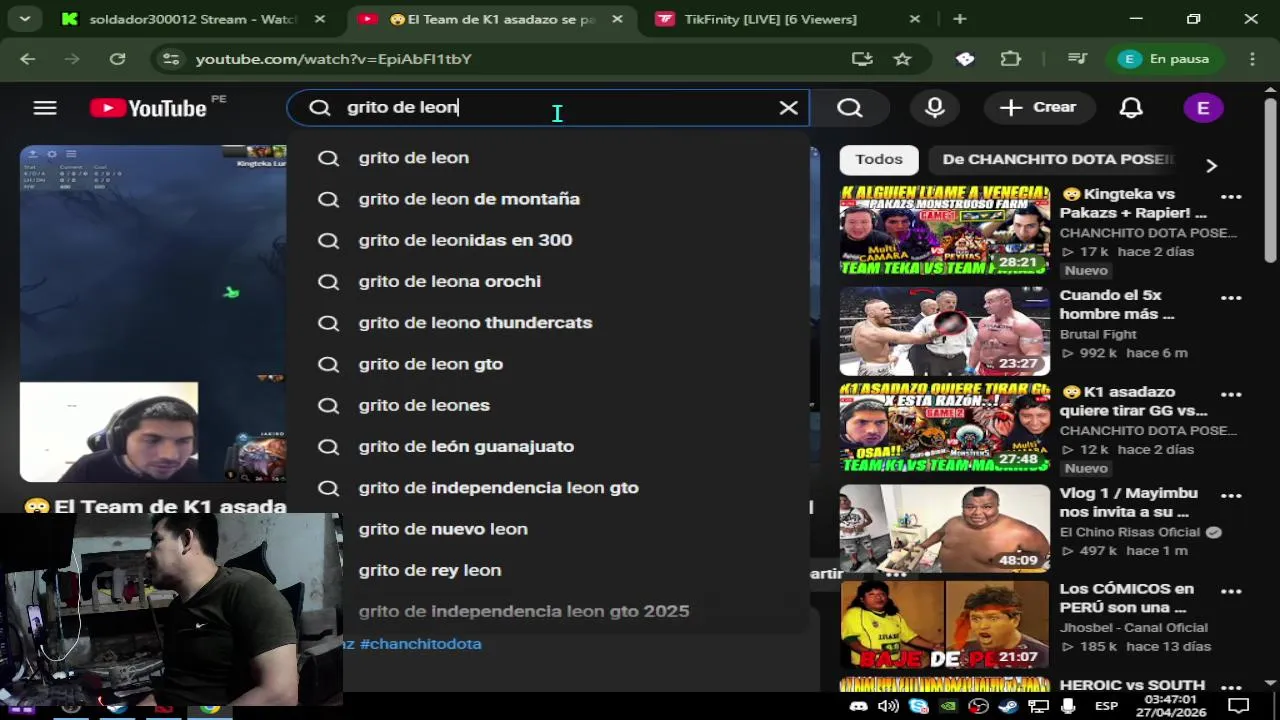Open options for "Los CÓMICOS en PERÚ" video
Image resolution: width=1280 pixels, height=720 pixels.
pos(1231,591)
